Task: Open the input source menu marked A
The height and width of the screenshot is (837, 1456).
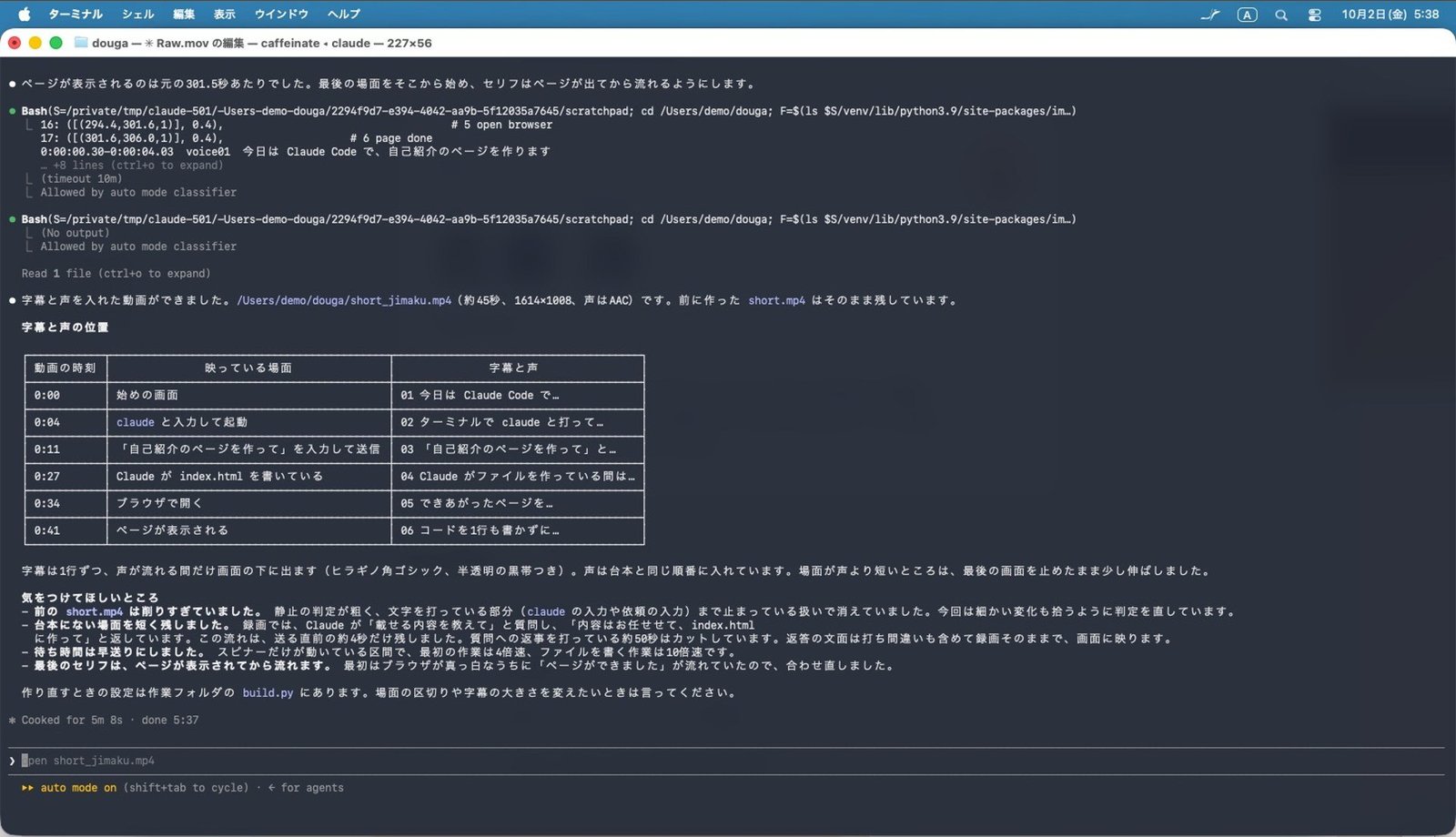Action: (1247, 15)
